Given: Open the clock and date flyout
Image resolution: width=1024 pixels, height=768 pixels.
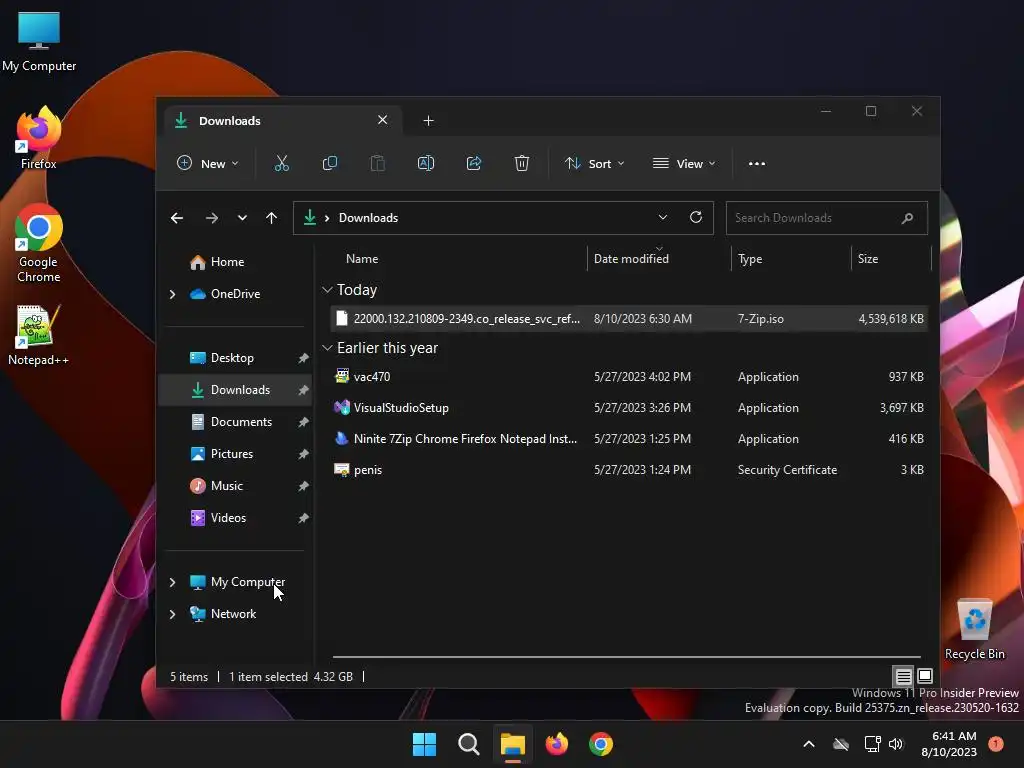Looking at the screenshot, I should coord(949,744).
